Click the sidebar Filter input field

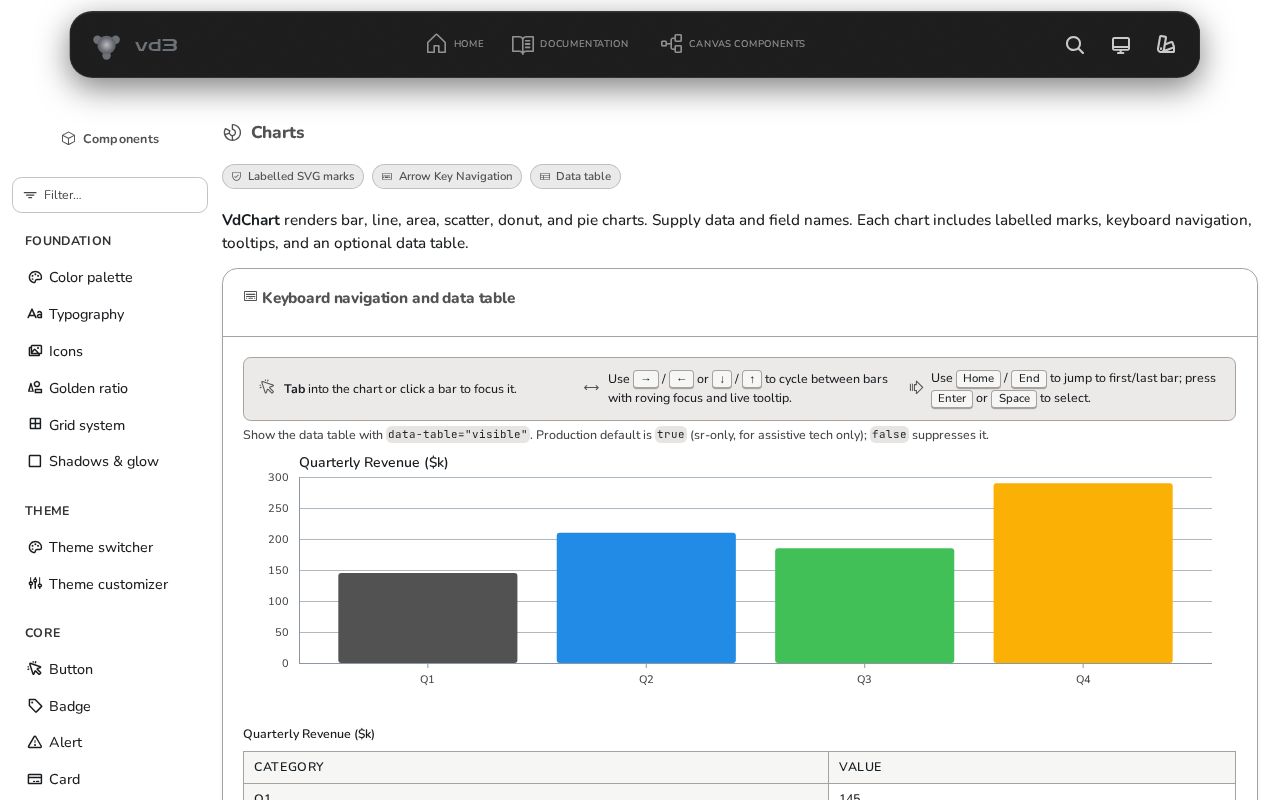(110, 195)
